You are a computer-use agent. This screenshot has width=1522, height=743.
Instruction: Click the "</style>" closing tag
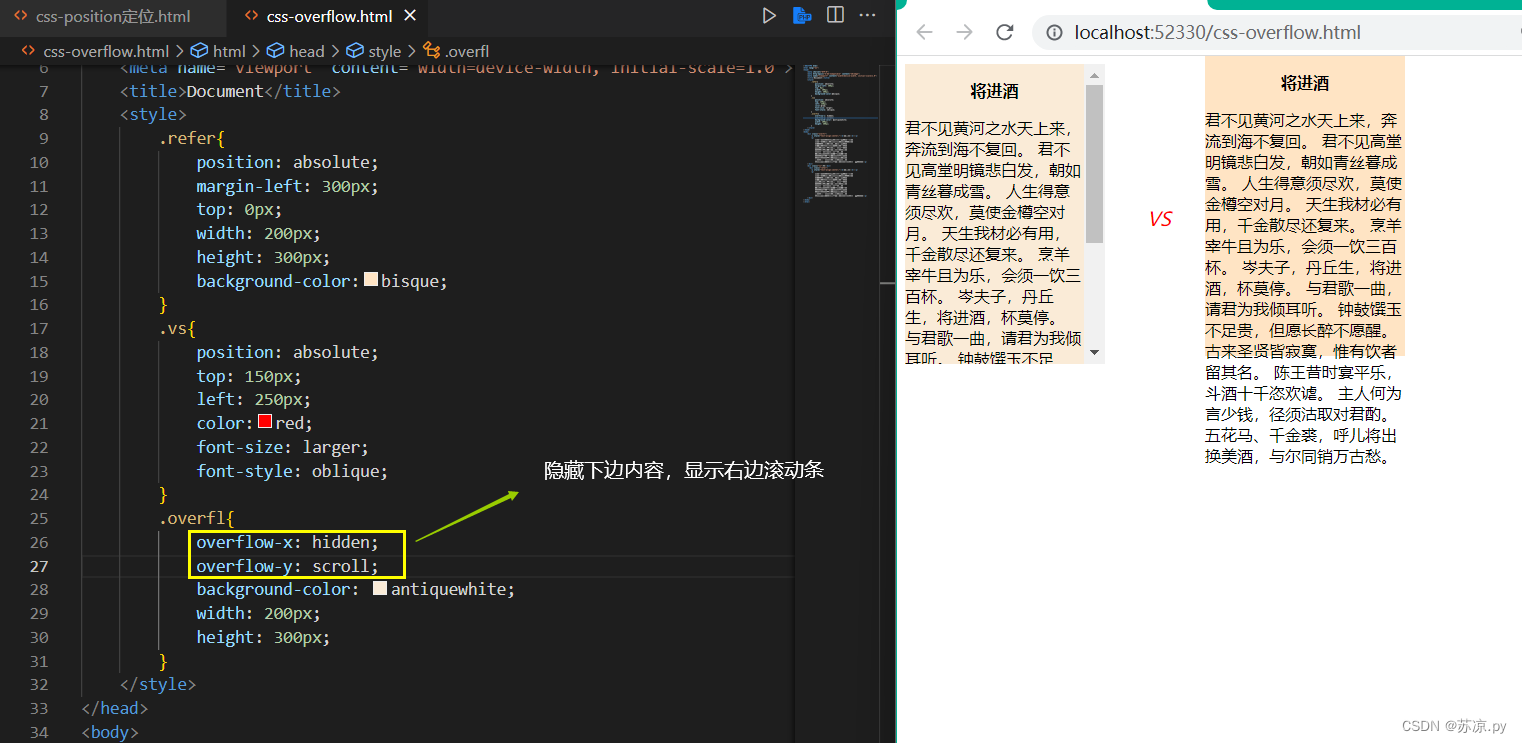pyautogui.click(x=158, y=684)
